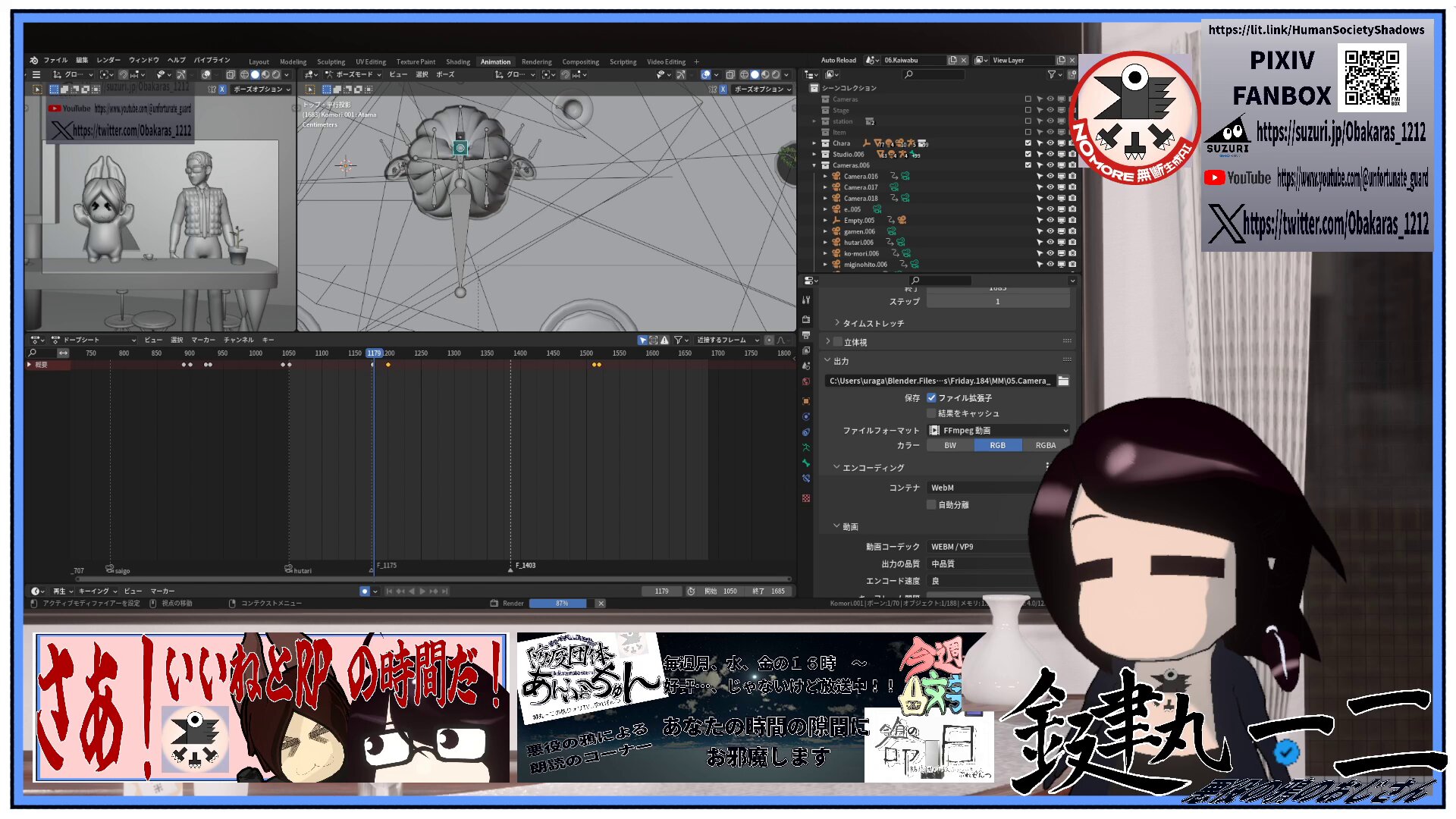Toggle the auto-keying record button
1456x819 pixels.
click(364, 591)
